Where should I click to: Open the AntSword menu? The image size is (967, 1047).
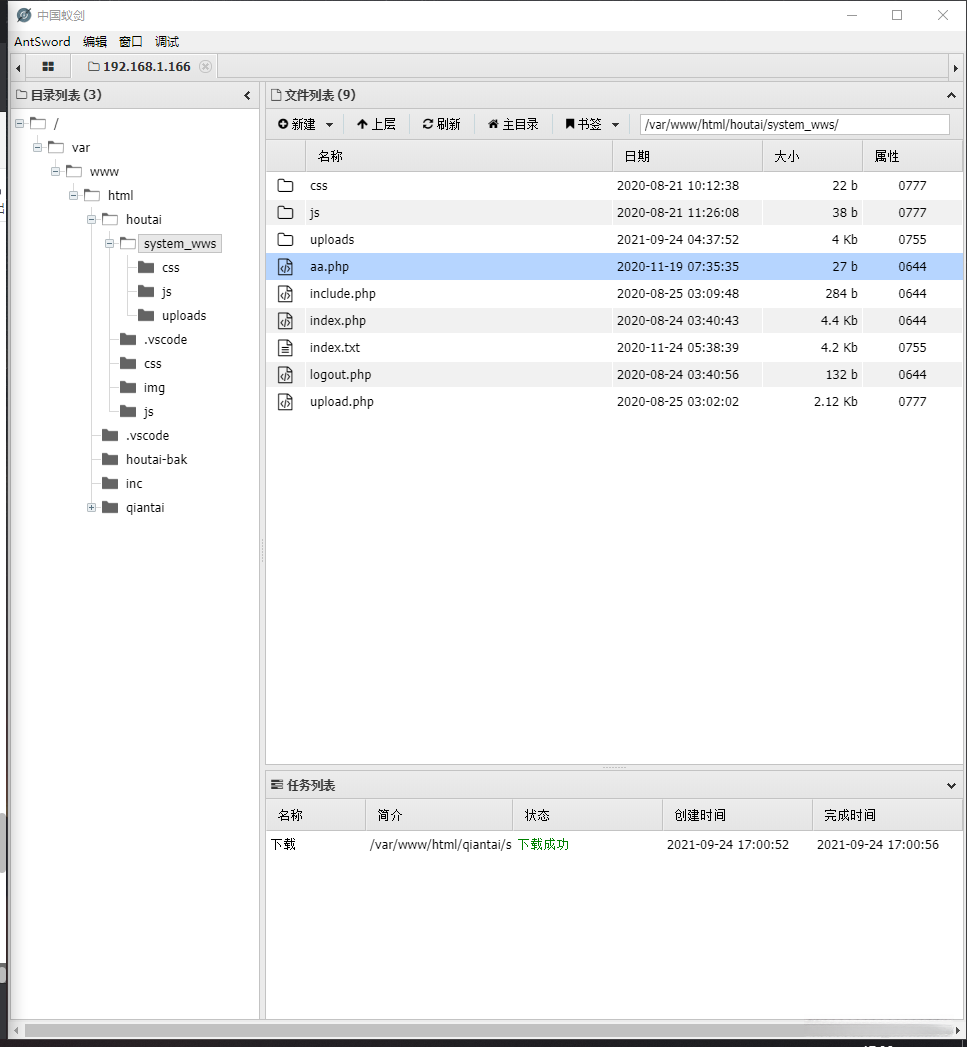tap(42, 41)
